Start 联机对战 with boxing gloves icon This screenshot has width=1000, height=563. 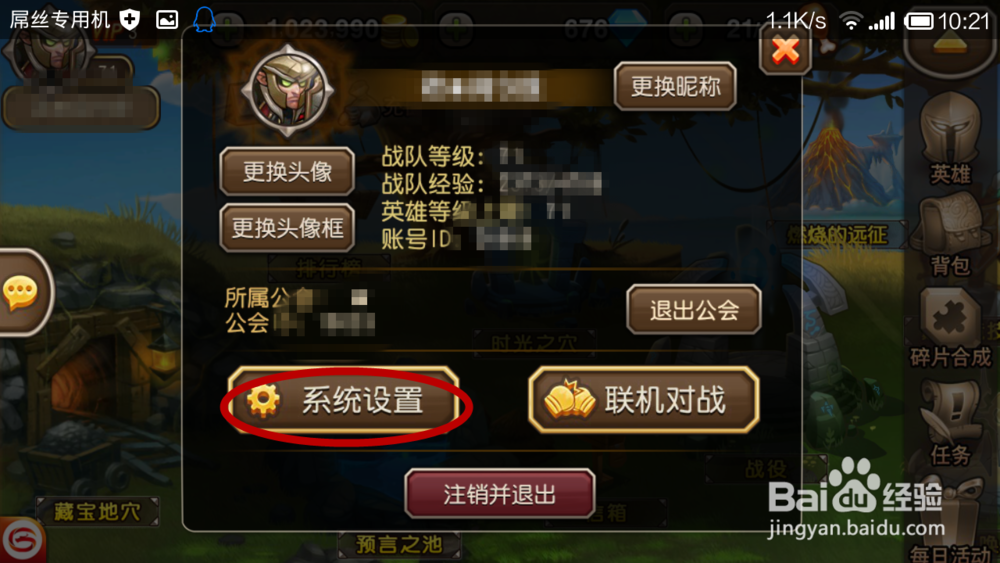pos(643,400)
